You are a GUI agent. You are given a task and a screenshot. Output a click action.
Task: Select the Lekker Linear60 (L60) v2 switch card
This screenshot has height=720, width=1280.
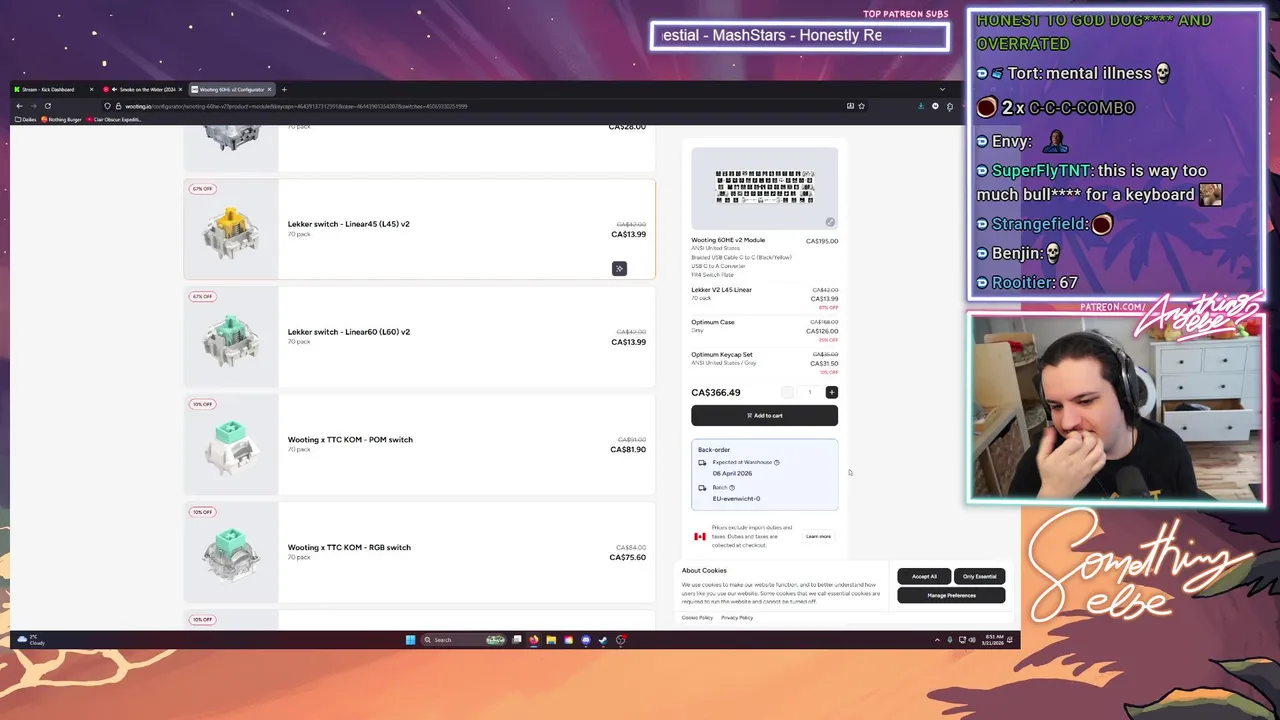click(419, 337)
